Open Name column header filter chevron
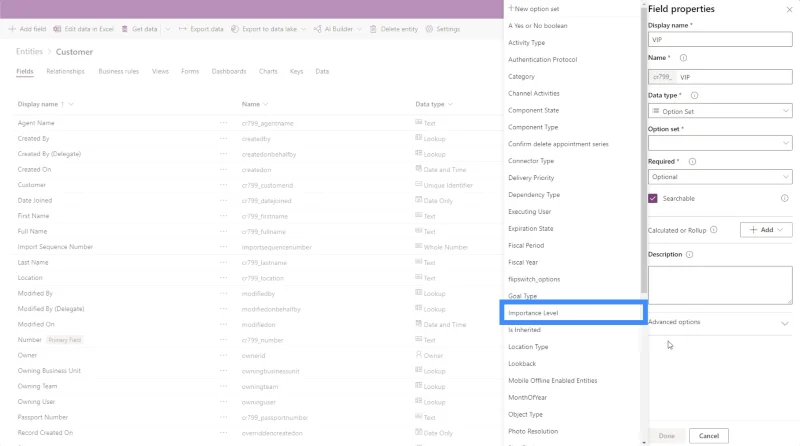Image resolution: width=800 pixels, height=446 pixels. click(x=265, y=104)
